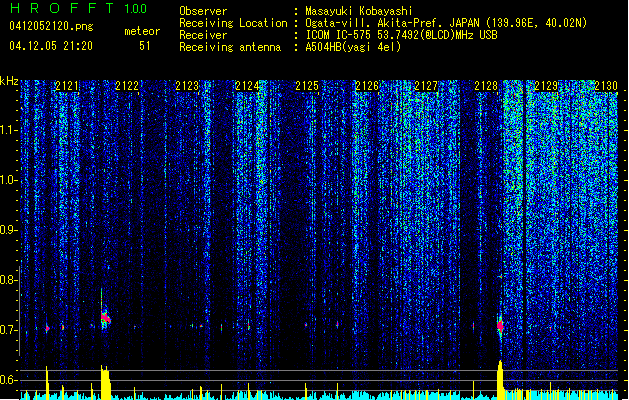Click the 0.9 kHz axis label
This screenshot has height=400, width=629.
point(8,230)
